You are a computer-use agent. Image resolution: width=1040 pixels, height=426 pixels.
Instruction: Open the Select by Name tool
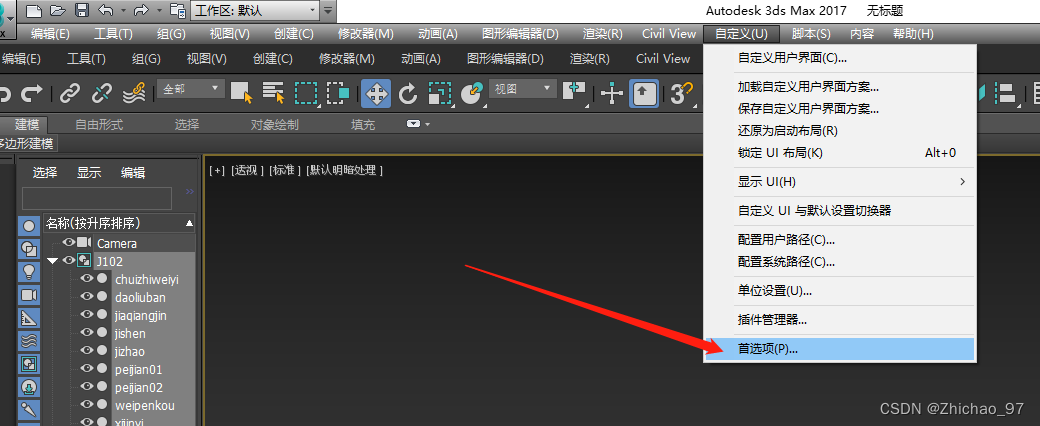point(273,94)
